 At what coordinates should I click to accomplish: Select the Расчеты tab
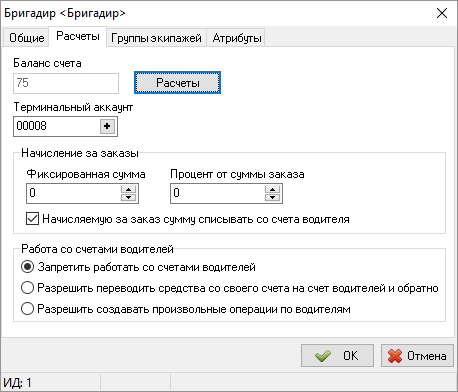pyautogui.click(x=78, y=36)
